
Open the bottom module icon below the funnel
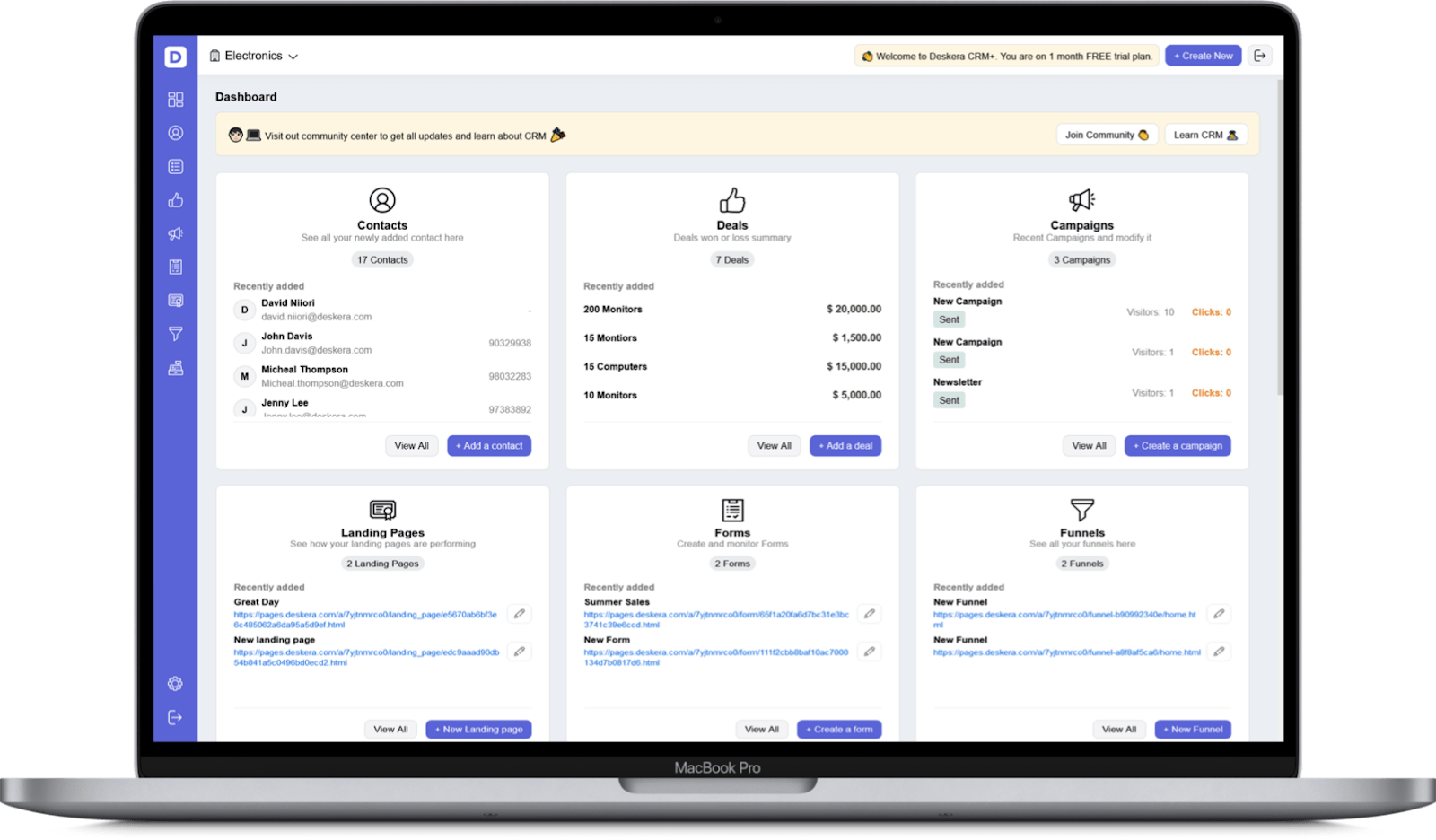(176, 368)
